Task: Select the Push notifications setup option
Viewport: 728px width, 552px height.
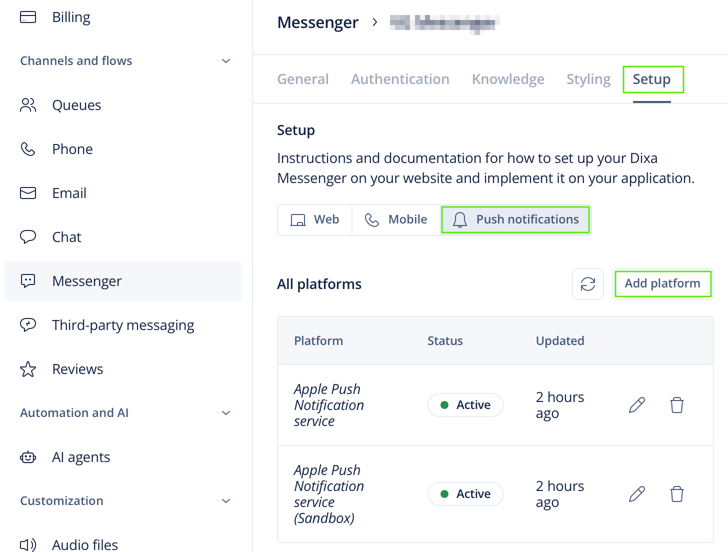Action: point(515,220)
